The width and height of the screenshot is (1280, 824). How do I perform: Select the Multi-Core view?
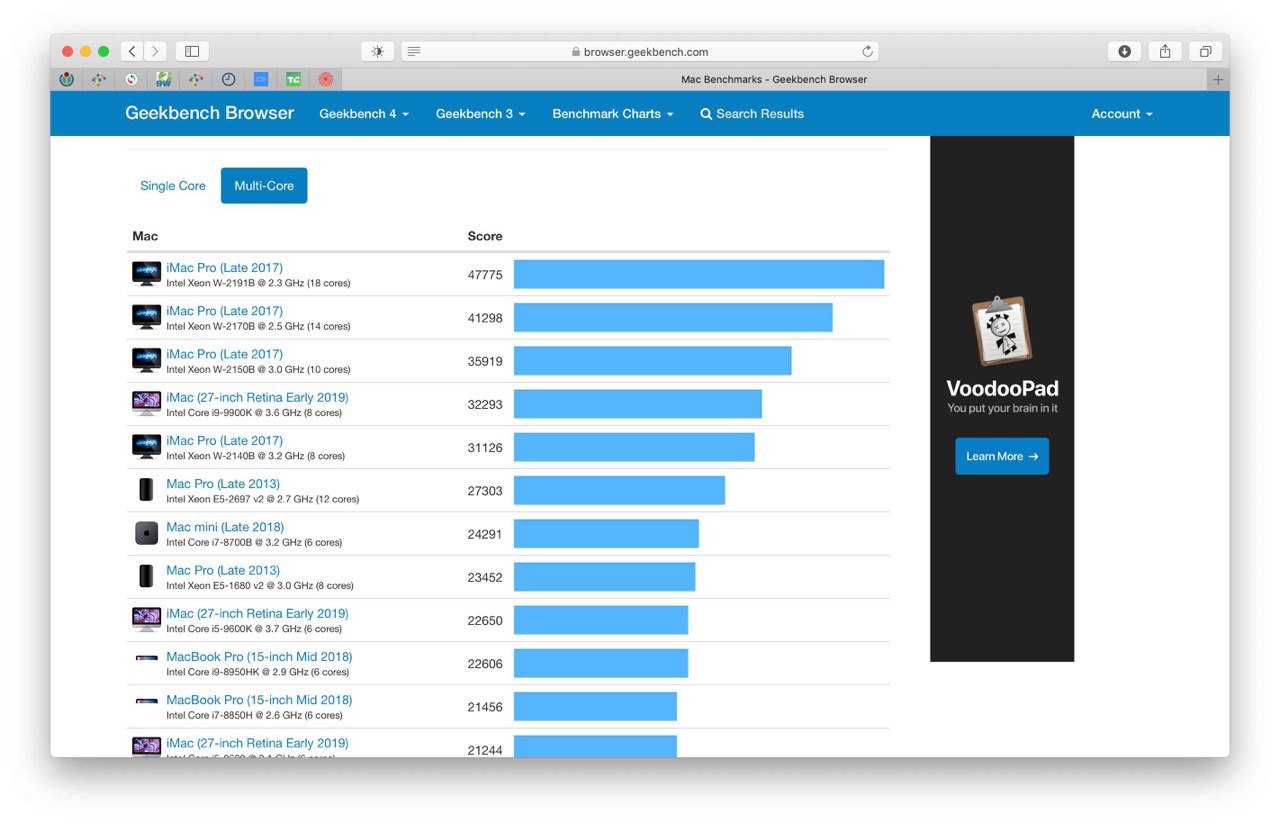[x=263, y=185]
